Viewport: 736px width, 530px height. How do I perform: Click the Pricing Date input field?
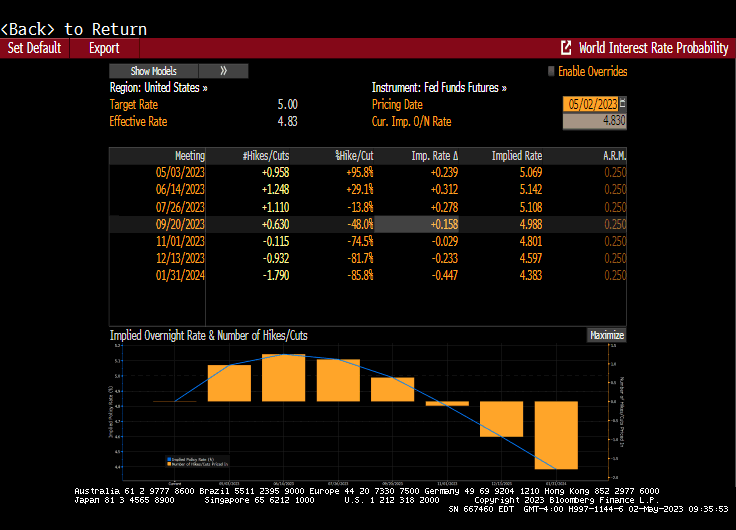pos(591,104)
